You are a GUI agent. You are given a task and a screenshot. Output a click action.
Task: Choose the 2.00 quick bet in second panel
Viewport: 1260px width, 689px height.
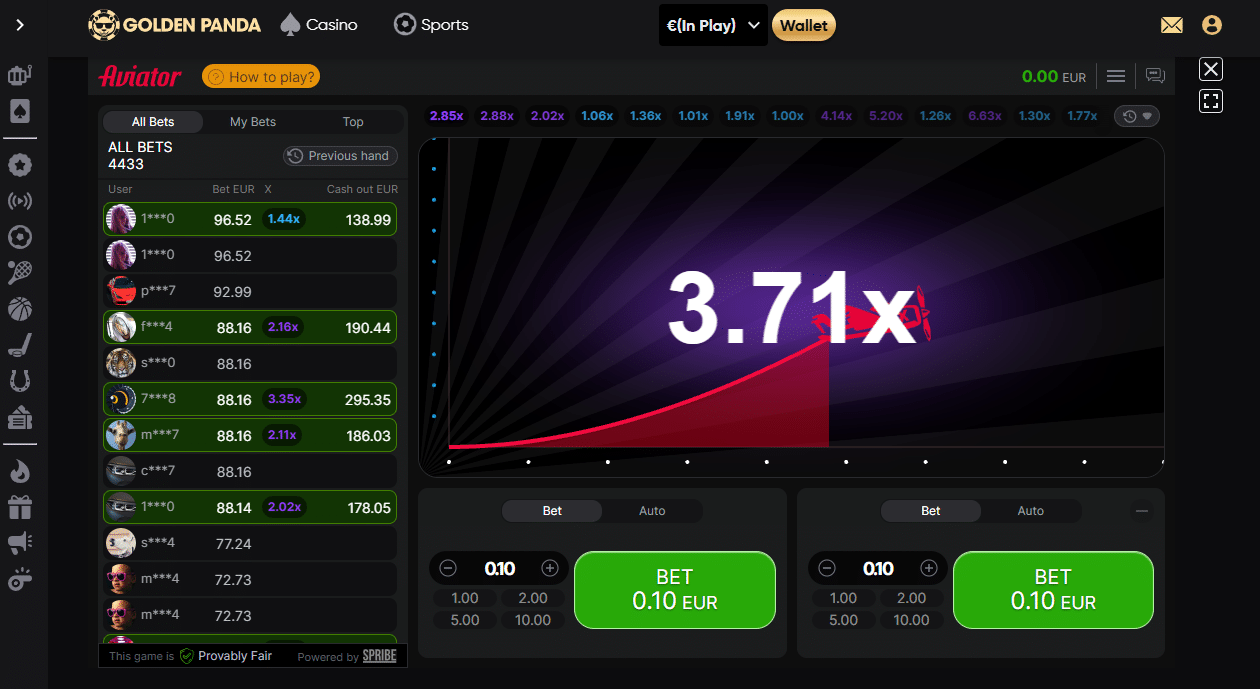click(912, 598)
